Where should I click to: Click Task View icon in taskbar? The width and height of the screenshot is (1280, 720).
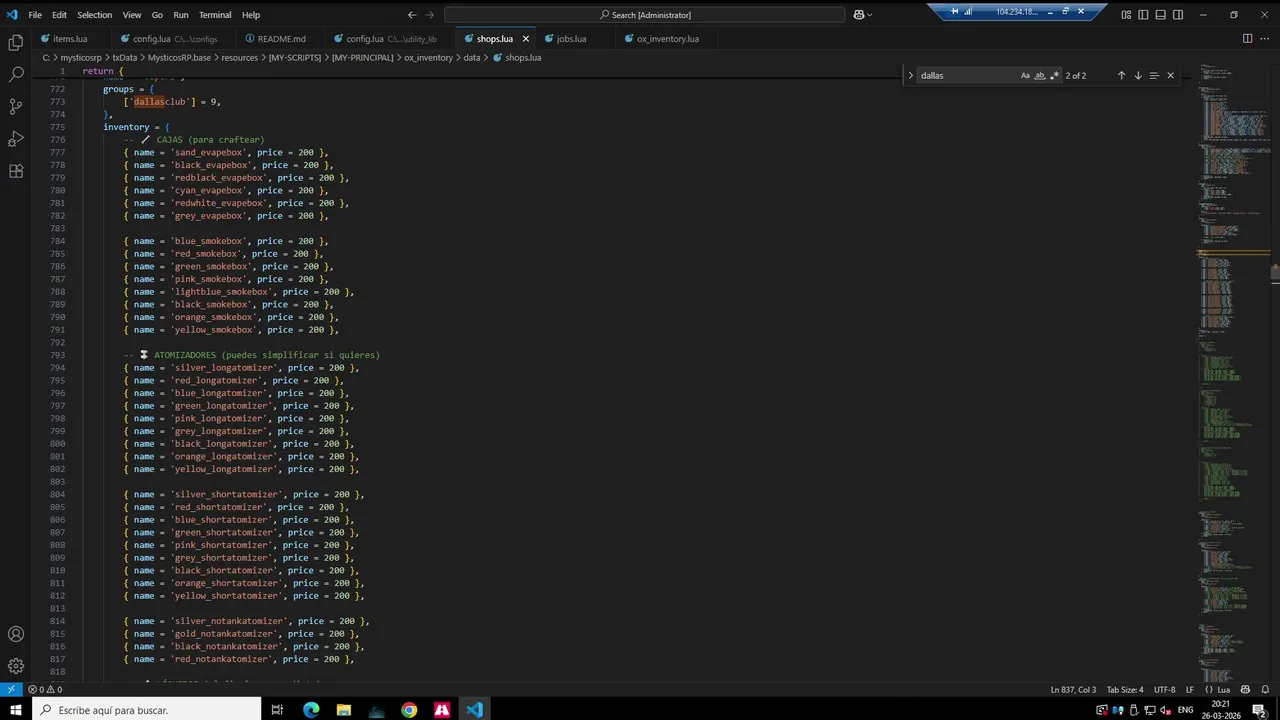(x=278, y=710)
